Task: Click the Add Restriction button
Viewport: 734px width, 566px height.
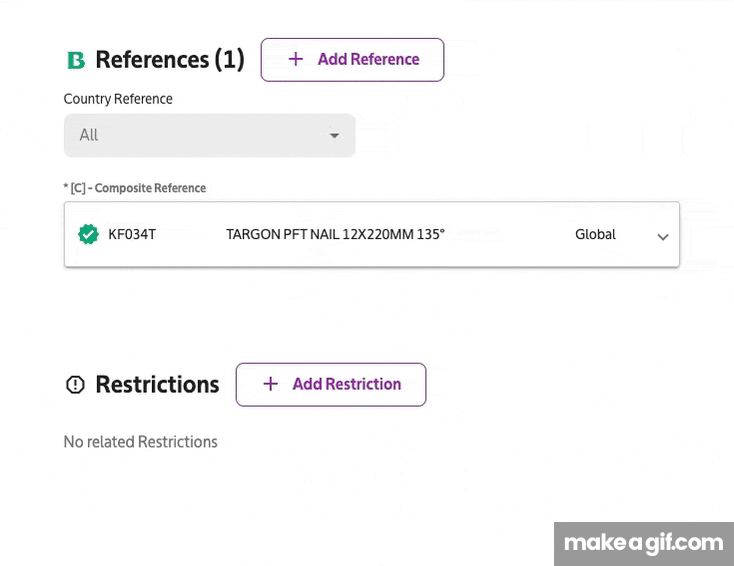Action: point(331,384)
